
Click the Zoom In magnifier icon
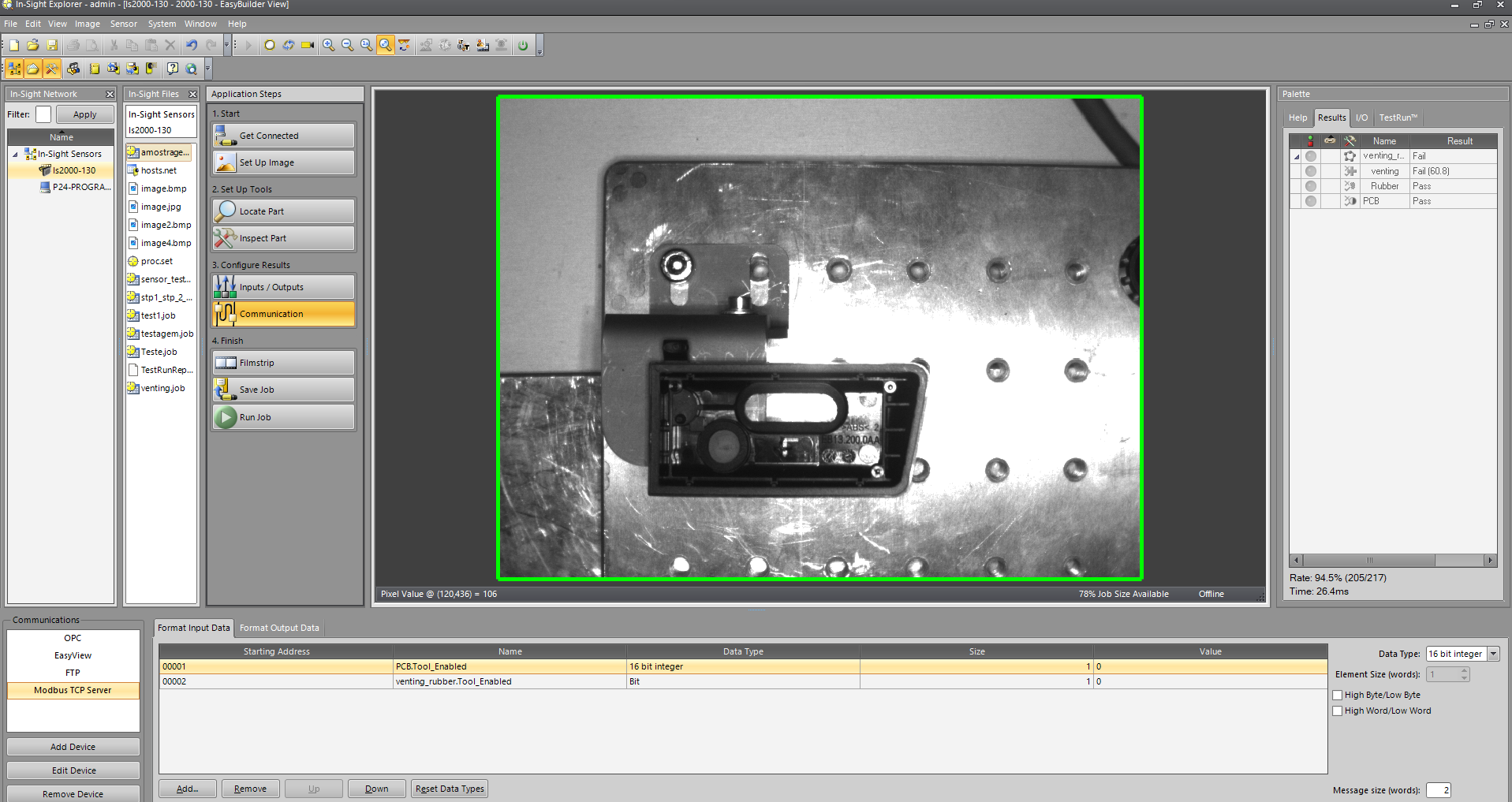[328, 46]
